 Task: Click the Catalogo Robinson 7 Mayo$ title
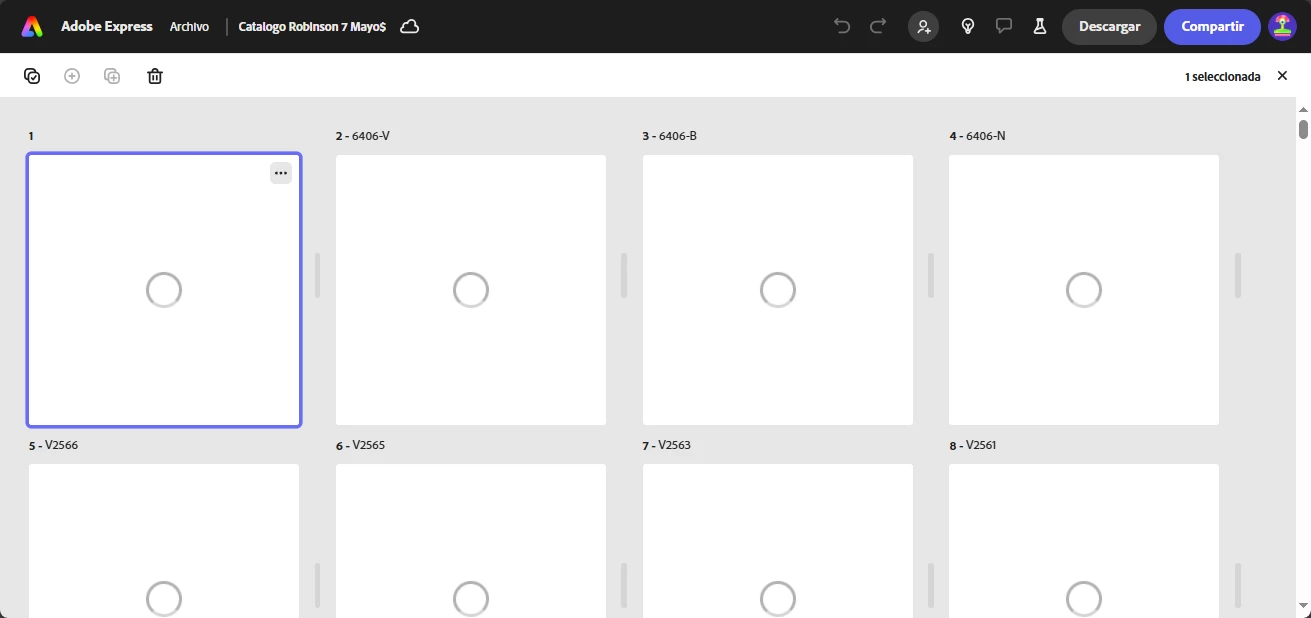click(312, 27)
